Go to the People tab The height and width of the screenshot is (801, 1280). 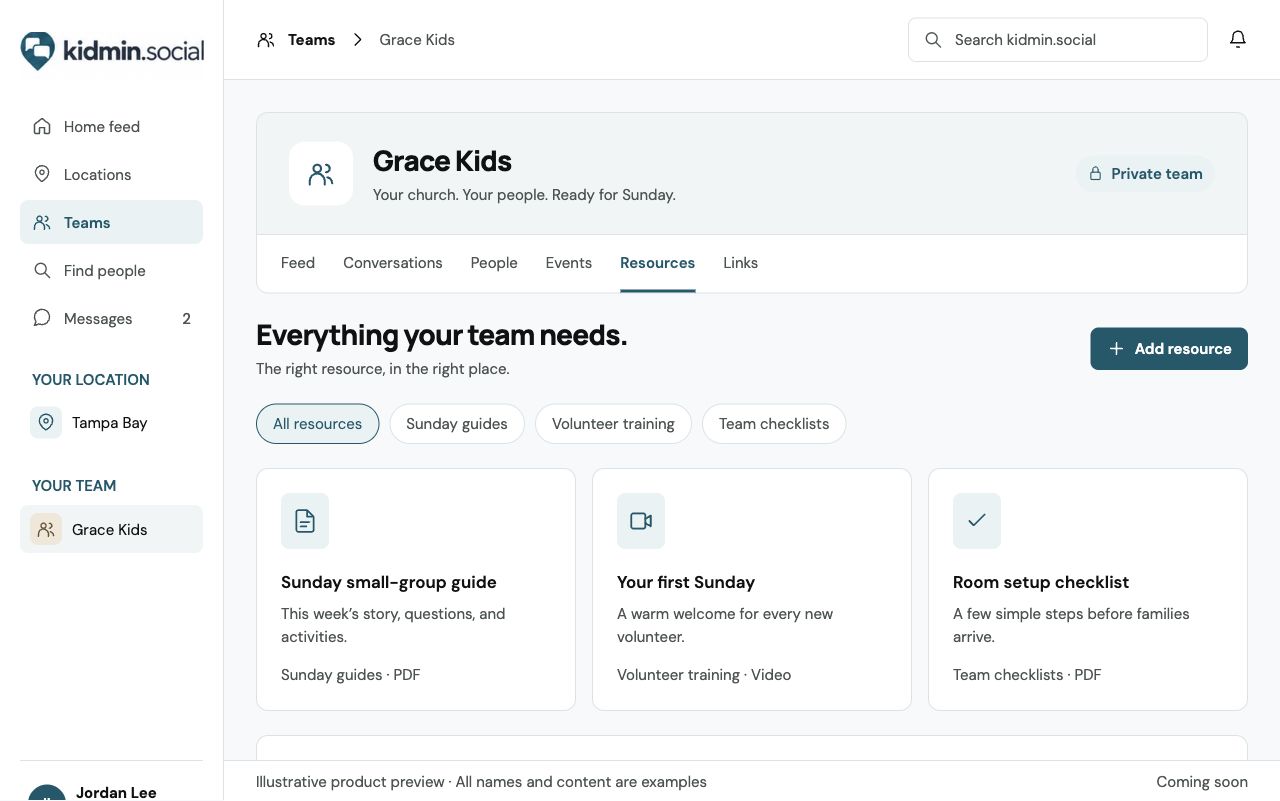(494, 263)
